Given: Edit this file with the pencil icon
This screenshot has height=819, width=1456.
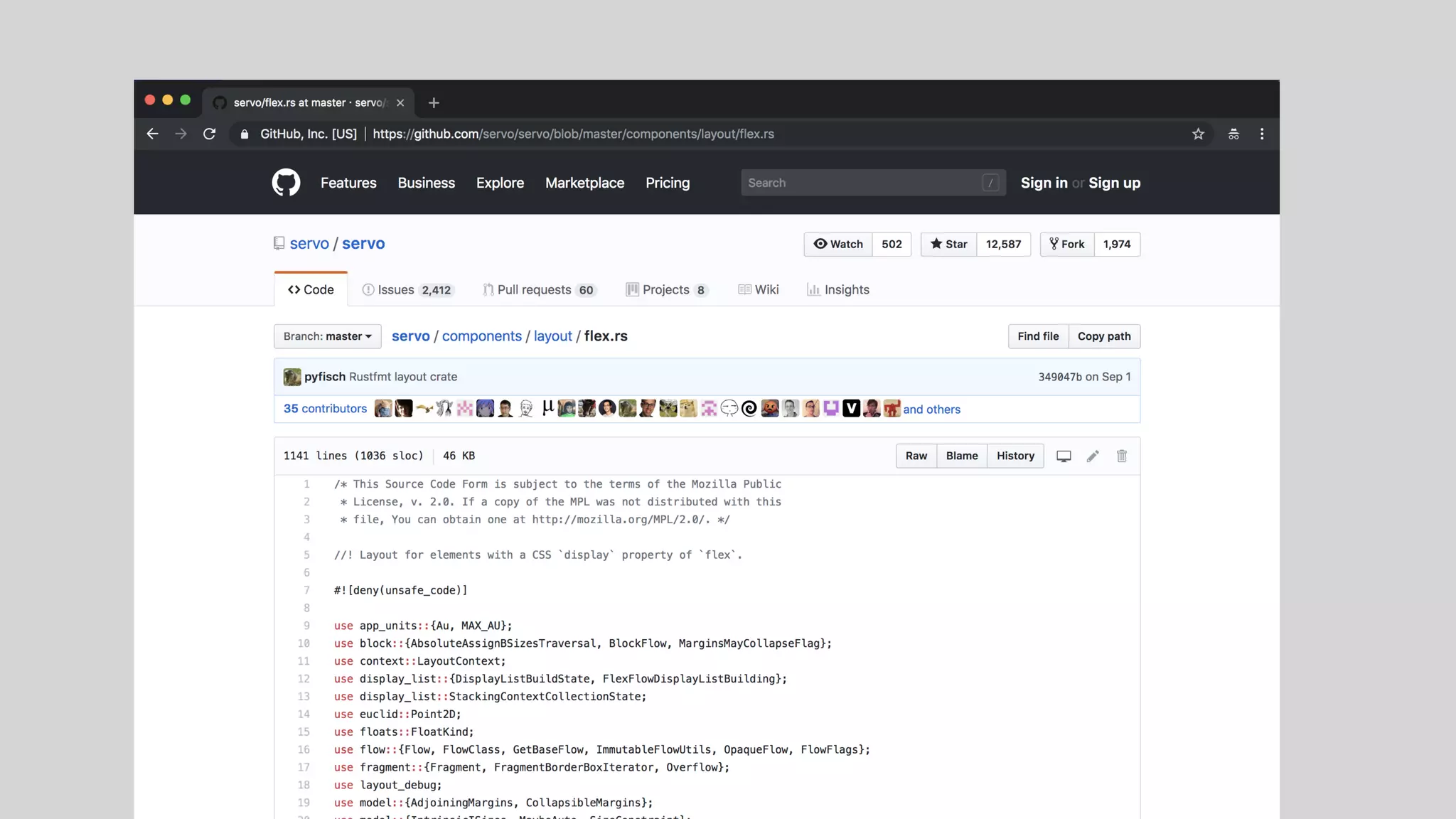Looking at the screenshot, I should [1093, 456].
